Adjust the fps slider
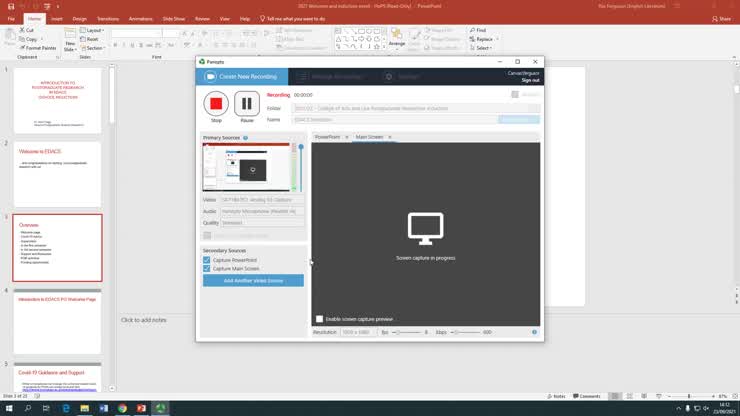The width and height of the screenshot is (740, 416). coord(397,332)
